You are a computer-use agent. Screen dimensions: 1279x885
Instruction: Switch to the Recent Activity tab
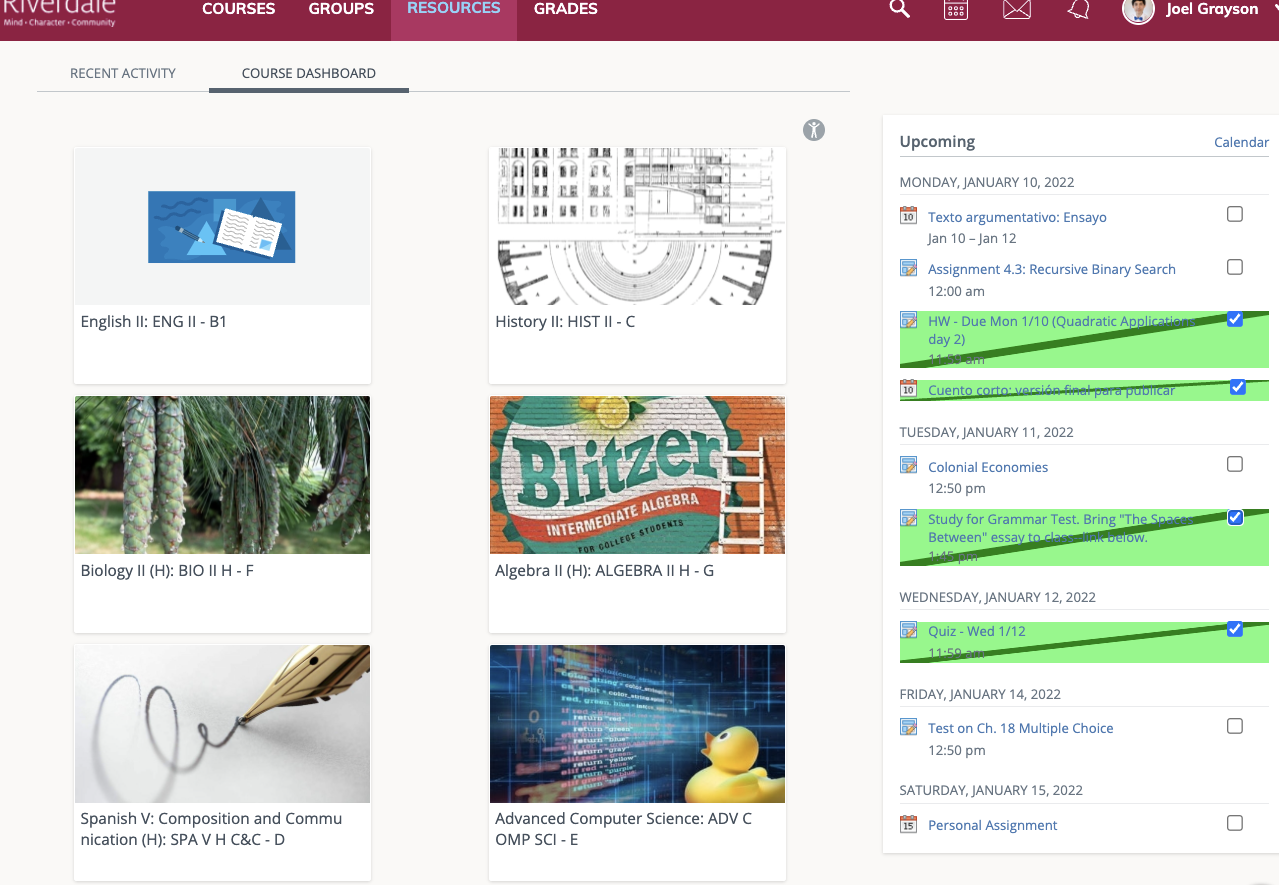tap(123, 73)
